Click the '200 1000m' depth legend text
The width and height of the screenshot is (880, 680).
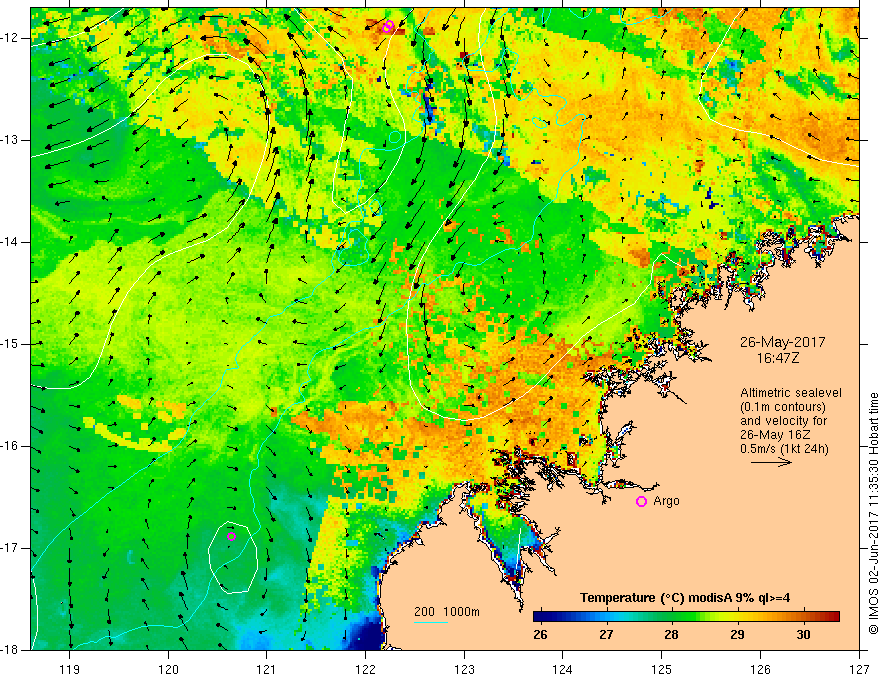[x=447, y=612]
